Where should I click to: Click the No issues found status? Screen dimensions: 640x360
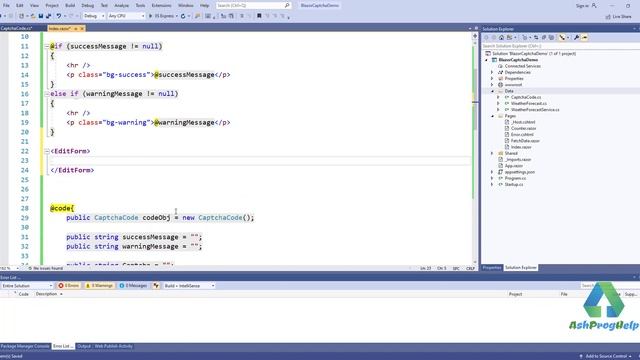(x=46, y=268)
